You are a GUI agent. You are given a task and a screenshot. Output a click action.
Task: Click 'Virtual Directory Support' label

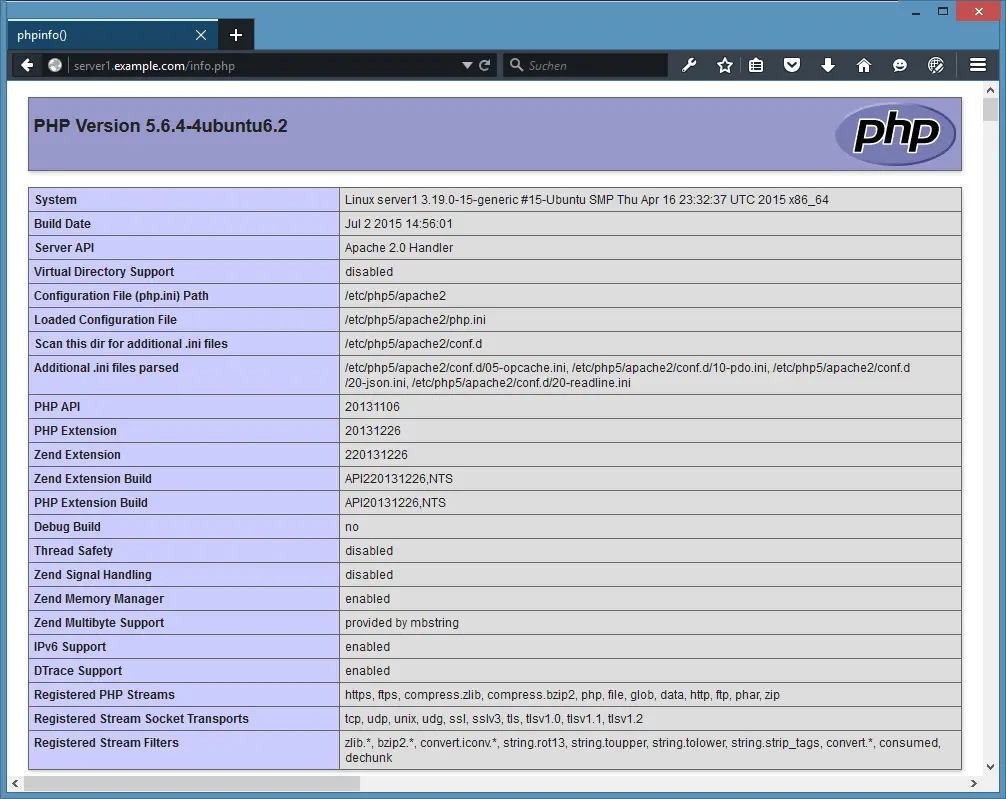(x=104, y=271)
